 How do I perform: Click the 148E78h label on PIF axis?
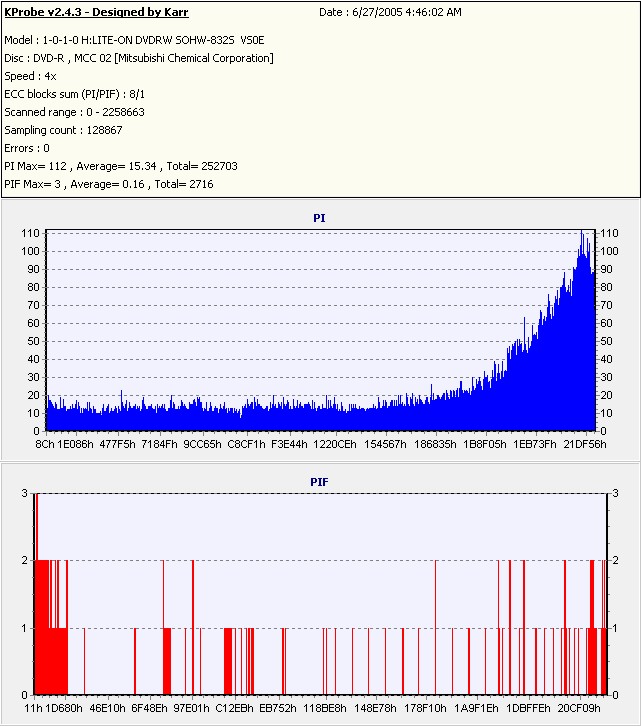click(x=375, y=708)
